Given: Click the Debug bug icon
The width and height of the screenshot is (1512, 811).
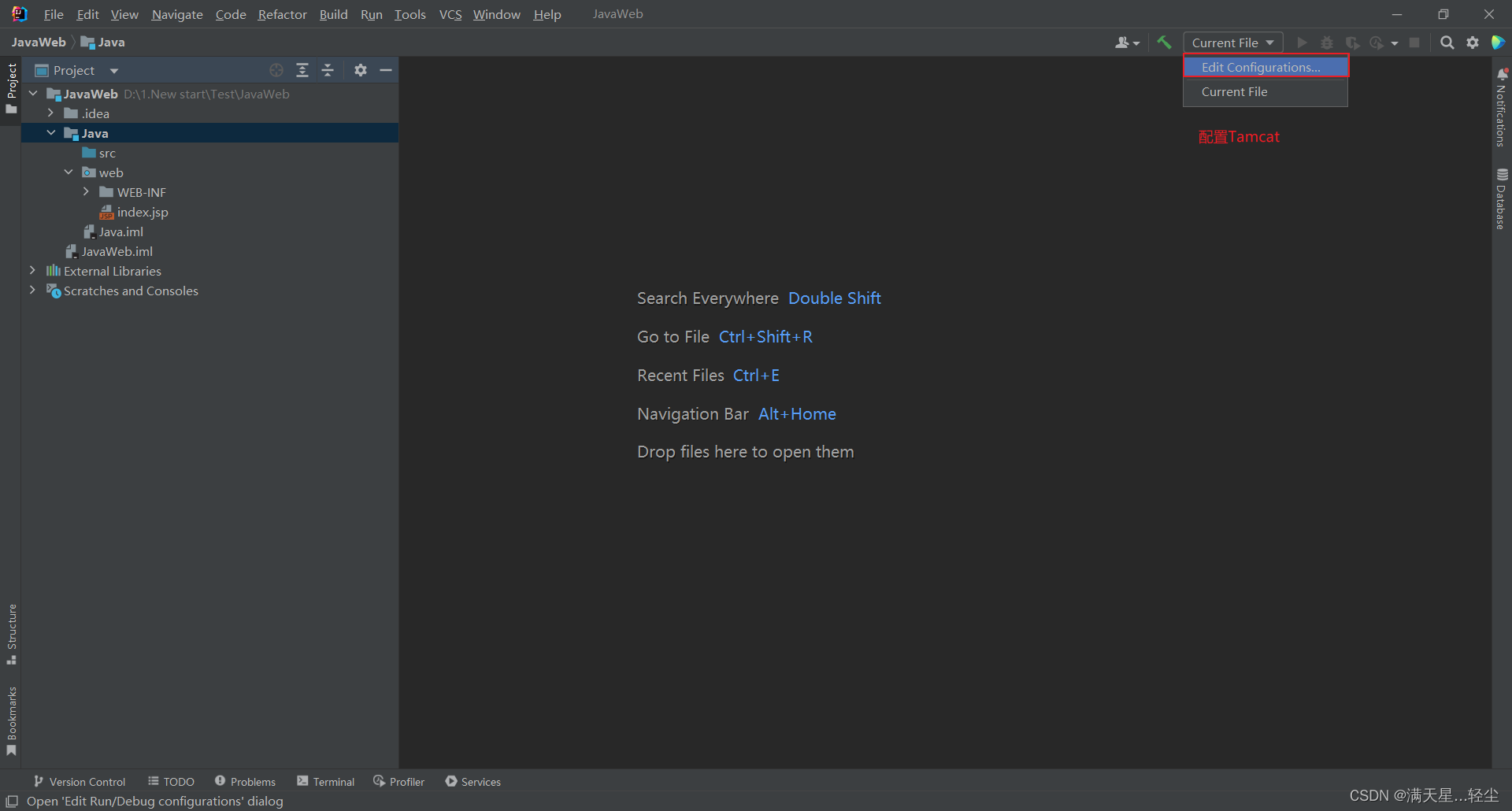Looking at the screenshot, I should click(1327, 43).
